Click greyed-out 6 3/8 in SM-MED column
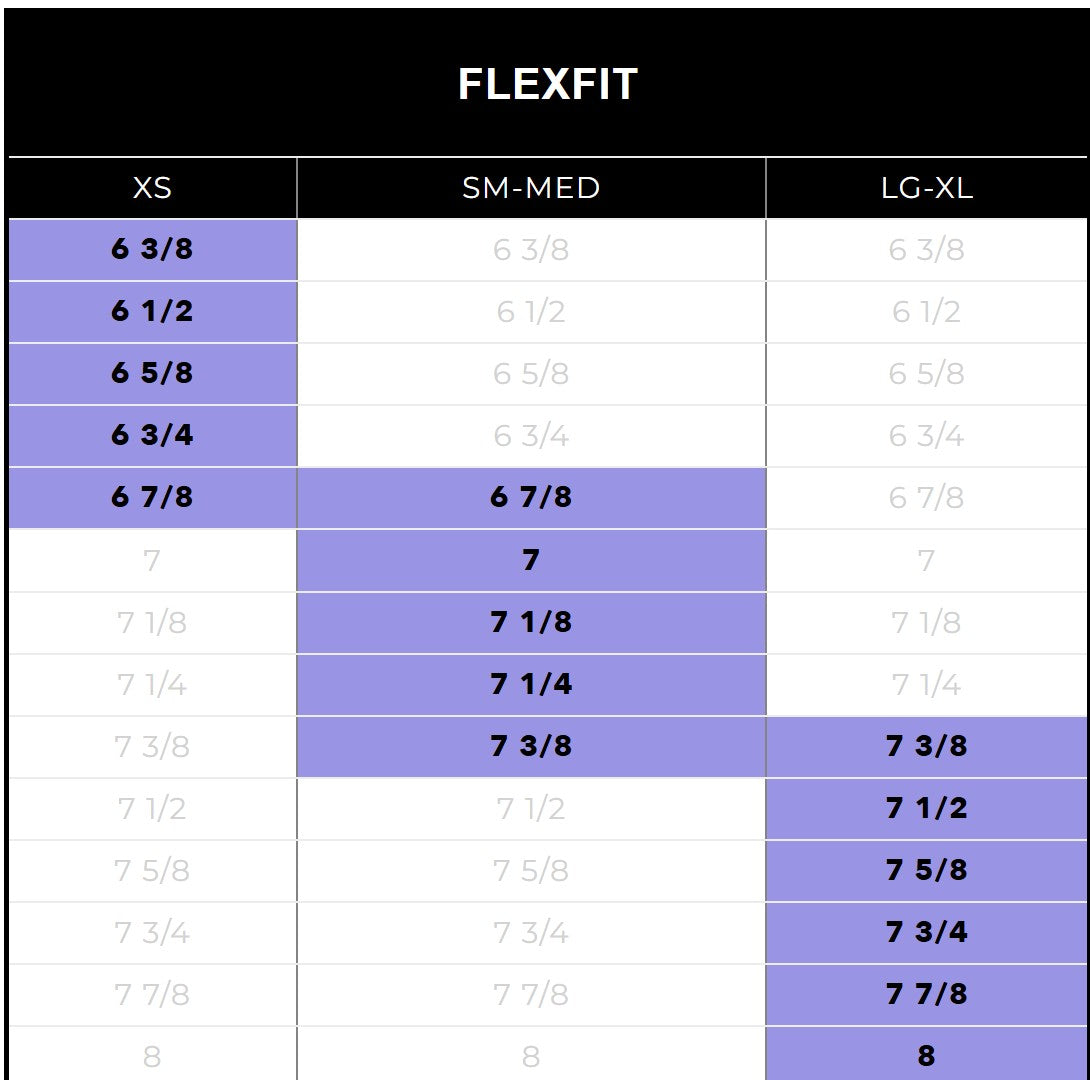This screenshot has height=1080, width=1090. 531,250
